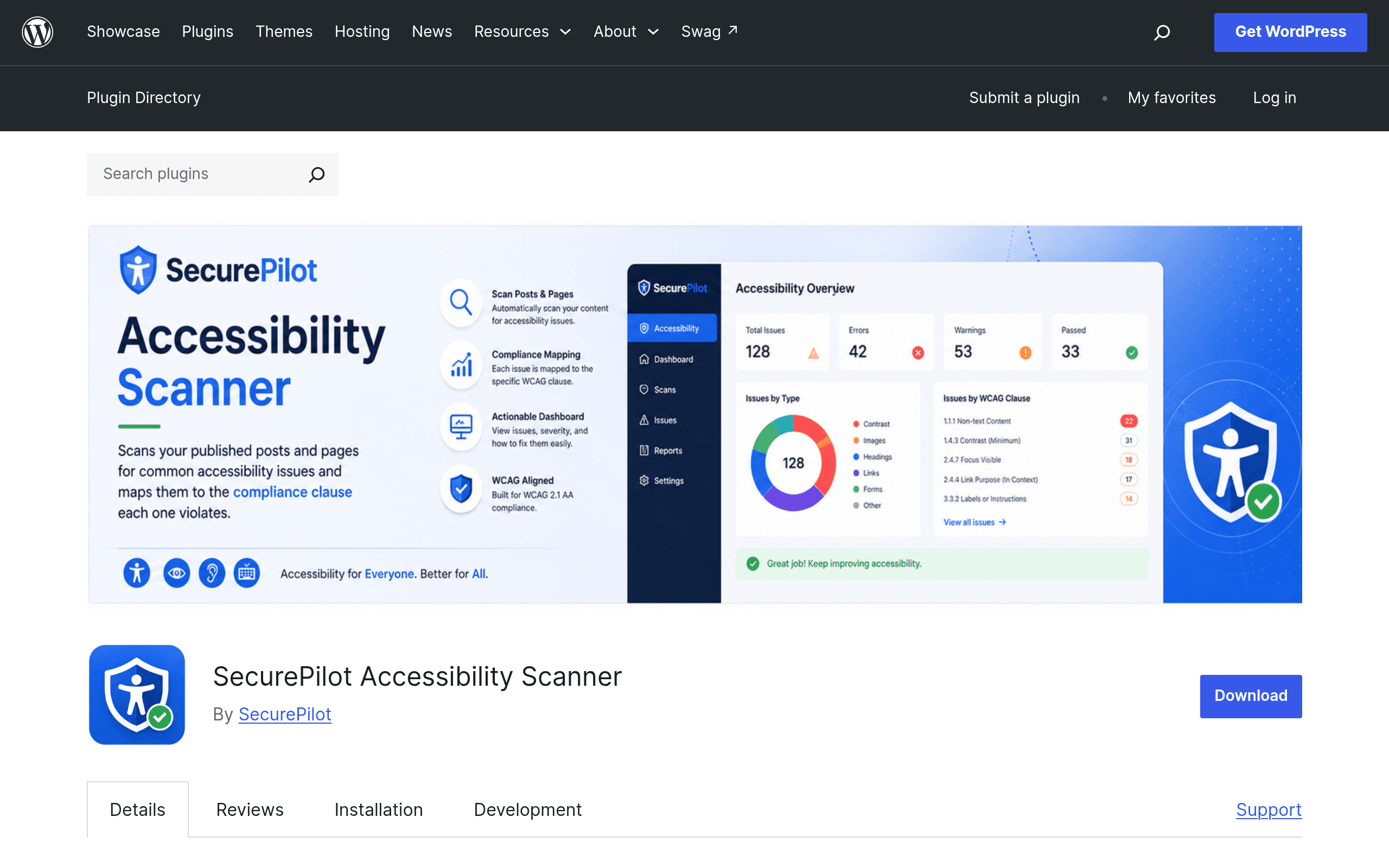The width and height of the screenshot is (1389, 868).
Task: Click Submit a plugin link
Action: 1024,98
